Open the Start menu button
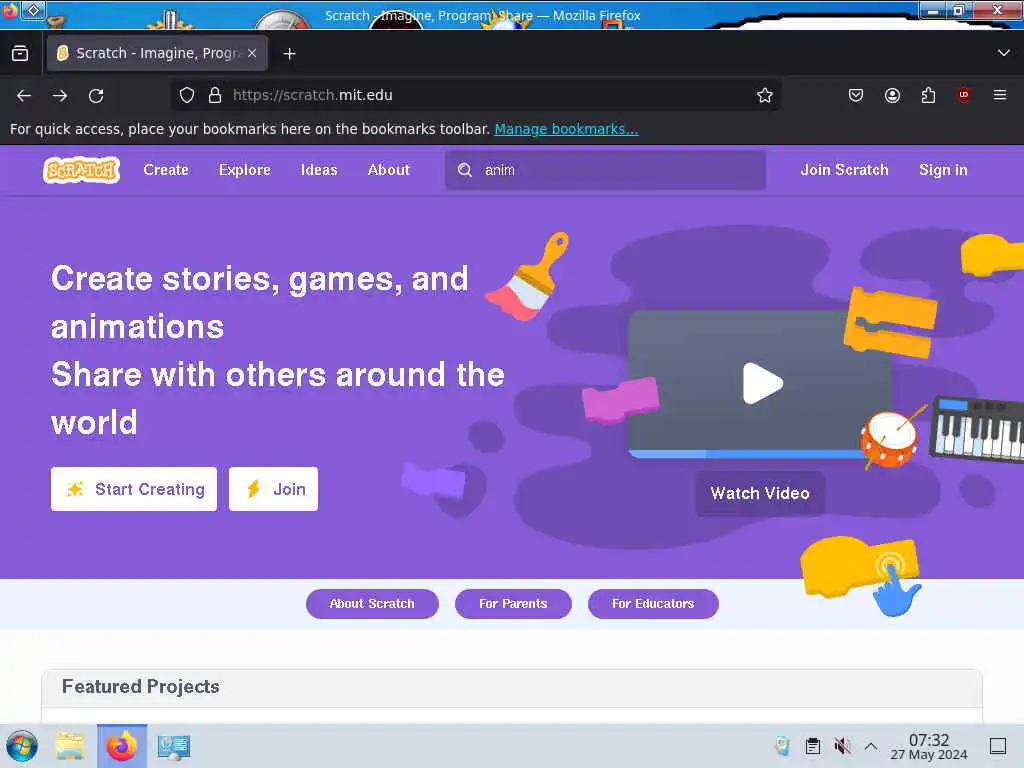Image resolution: width=1024 pixels, height=768 pixels. coord(22,746)
